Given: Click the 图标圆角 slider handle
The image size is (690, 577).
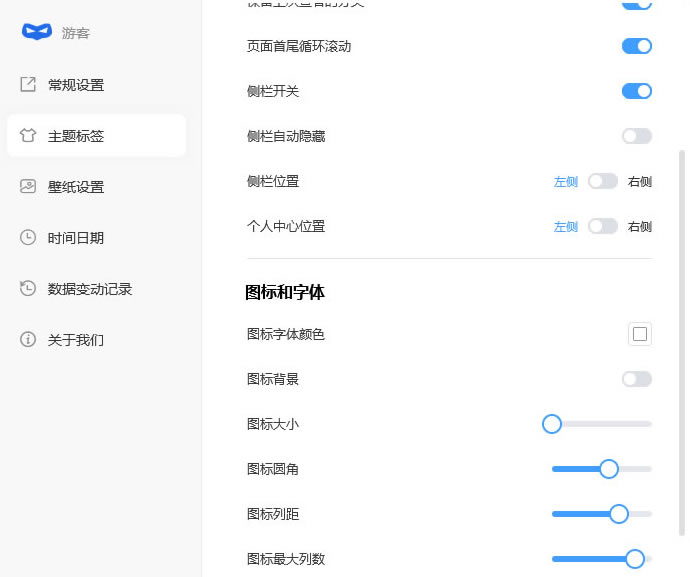Looking at the screenshot, I should pos(608,469).
